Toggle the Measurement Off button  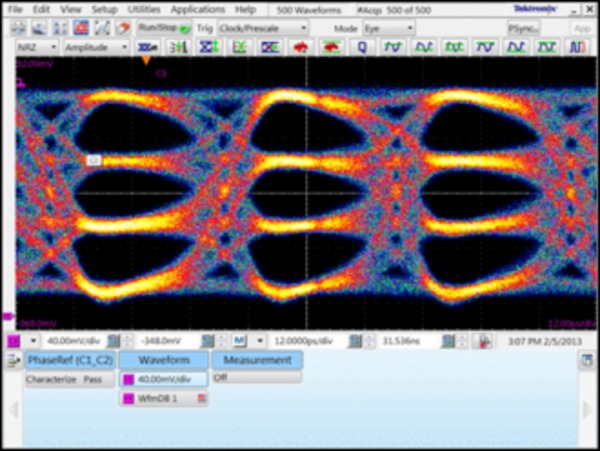[256, 378]
